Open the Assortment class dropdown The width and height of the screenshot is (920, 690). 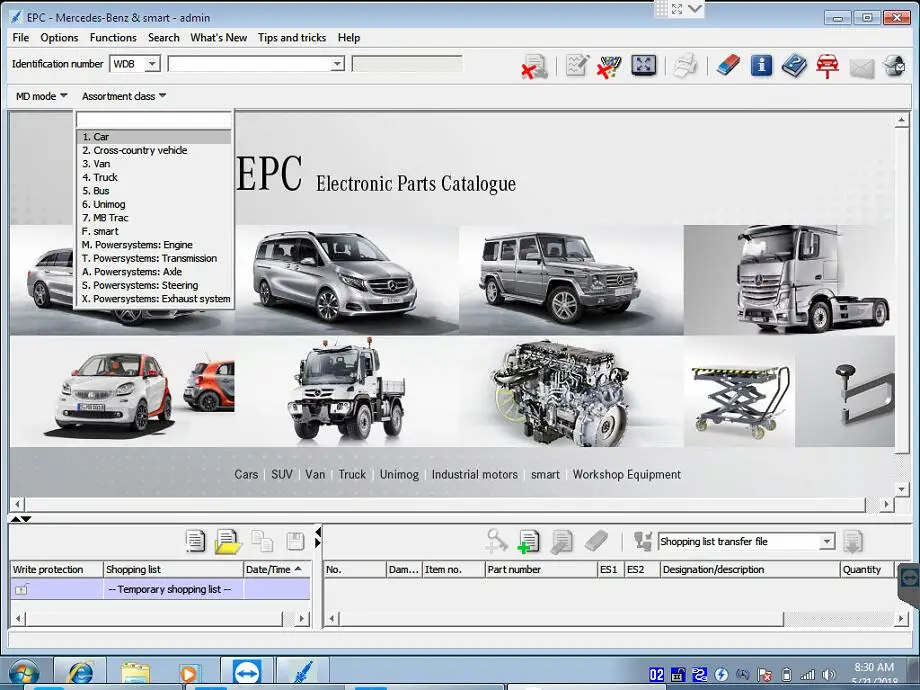[124, 96]
